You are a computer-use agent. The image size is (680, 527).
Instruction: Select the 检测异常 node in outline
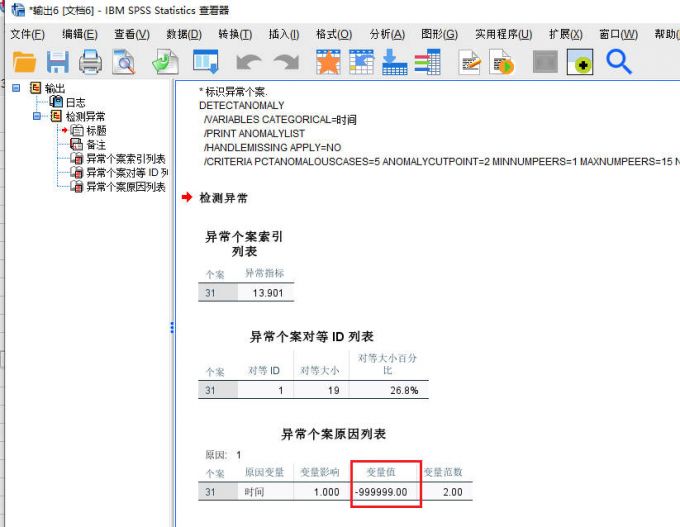point(85,116)
